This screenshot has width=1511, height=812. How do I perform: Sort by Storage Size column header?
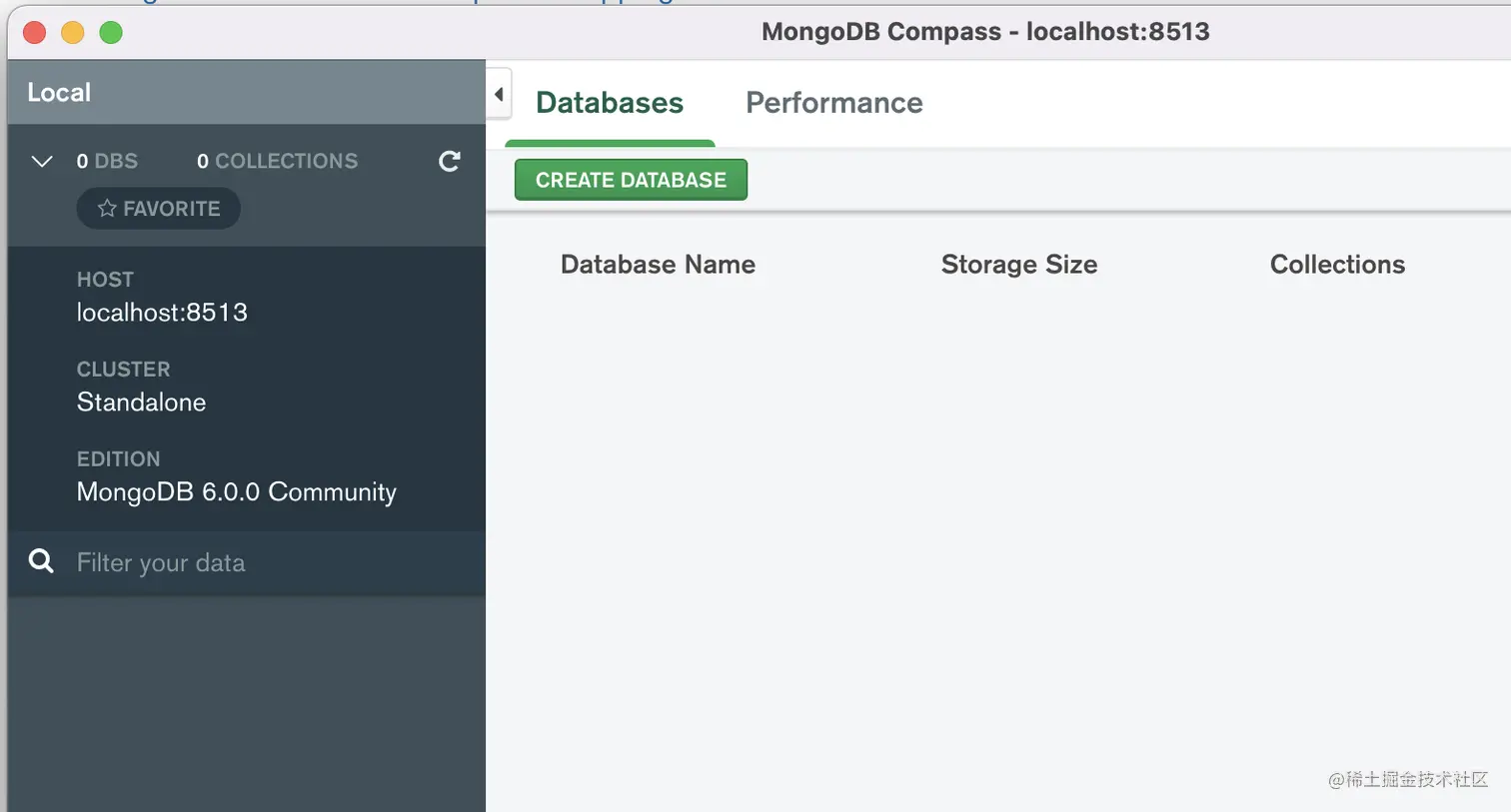1018,265
